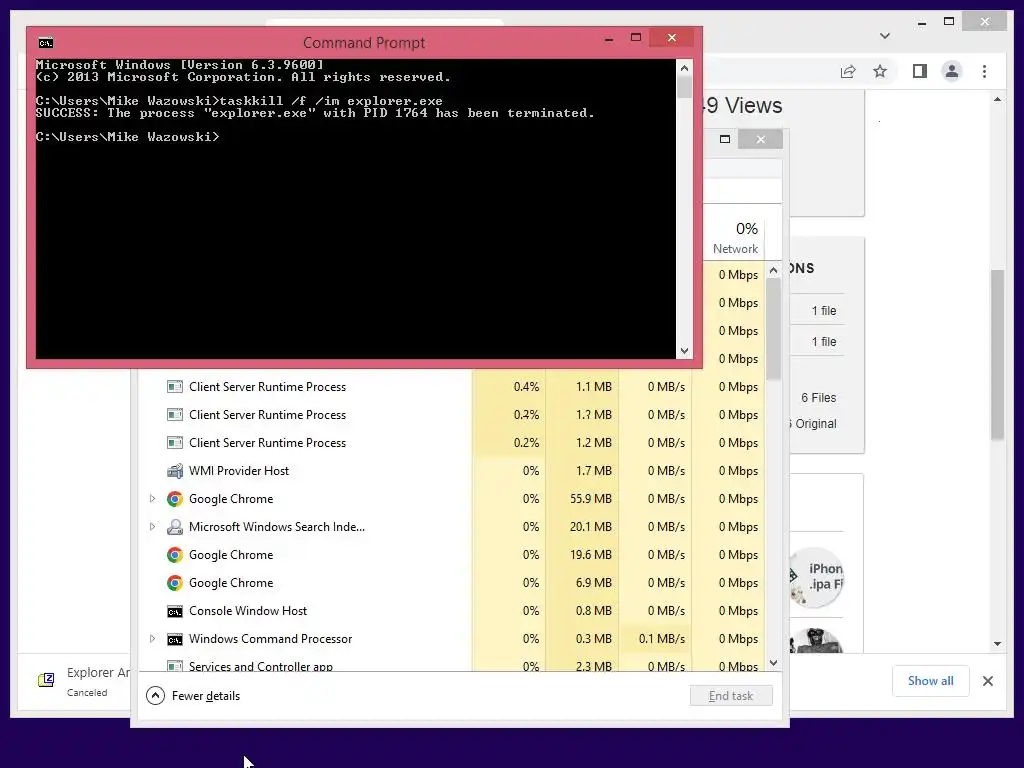Maximize the Command Prompt window
This screenshot has height=768, width=1024.
(x=635, y=38)
